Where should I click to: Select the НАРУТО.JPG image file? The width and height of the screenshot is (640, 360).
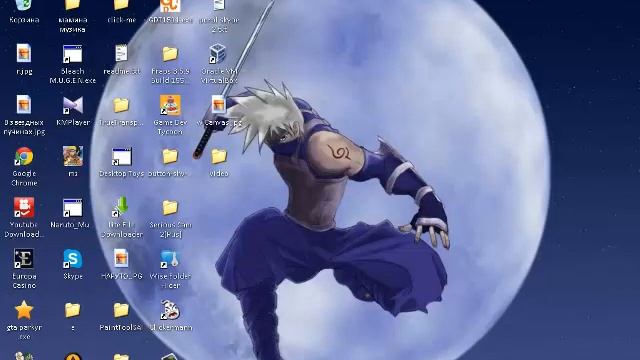[121, 259]
